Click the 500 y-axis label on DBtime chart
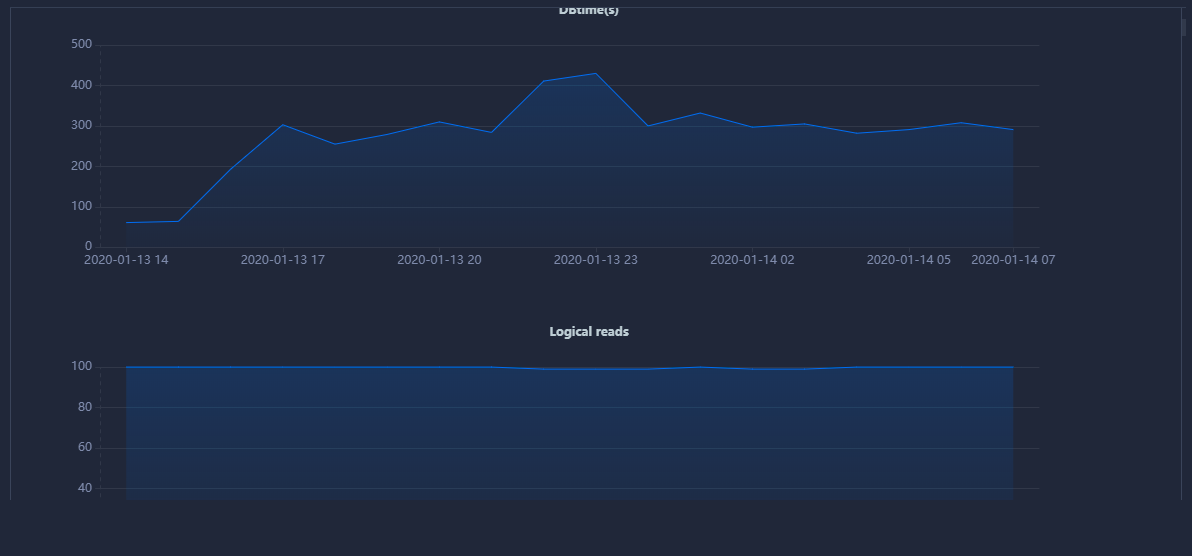Screen dimensions: 1192x556 82,45
